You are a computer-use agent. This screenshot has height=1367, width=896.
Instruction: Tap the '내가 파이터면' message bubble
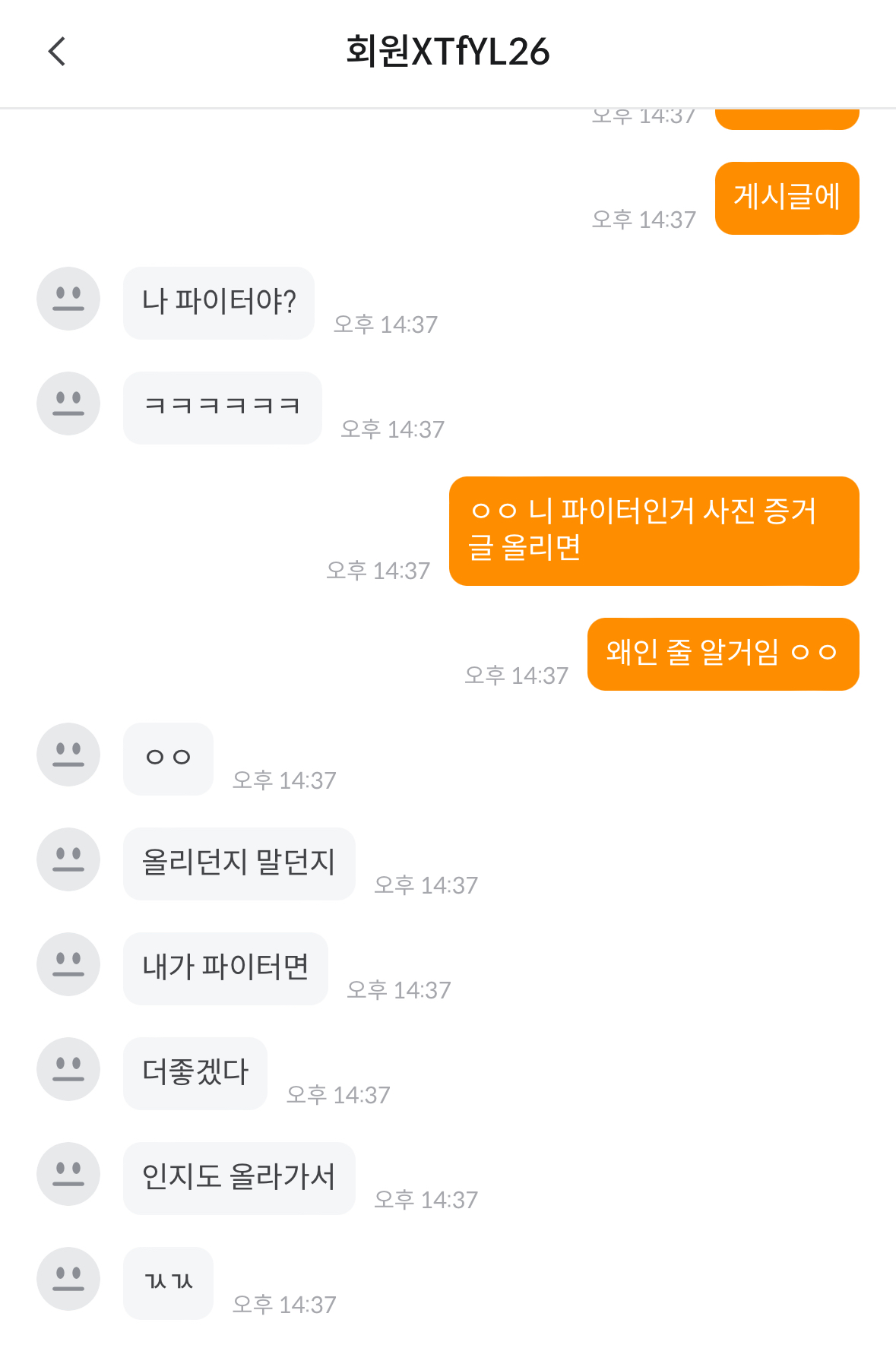point(225,968)
